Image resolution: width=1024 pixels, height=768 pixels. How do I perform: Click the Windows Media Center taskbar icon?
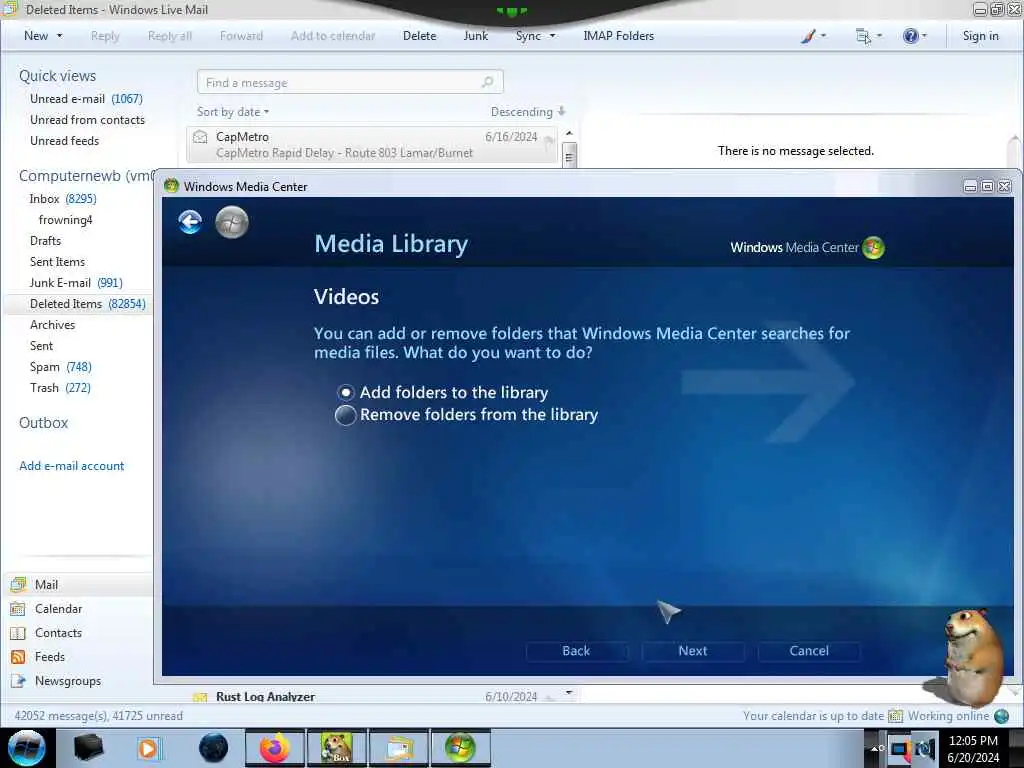pos(460,748)
